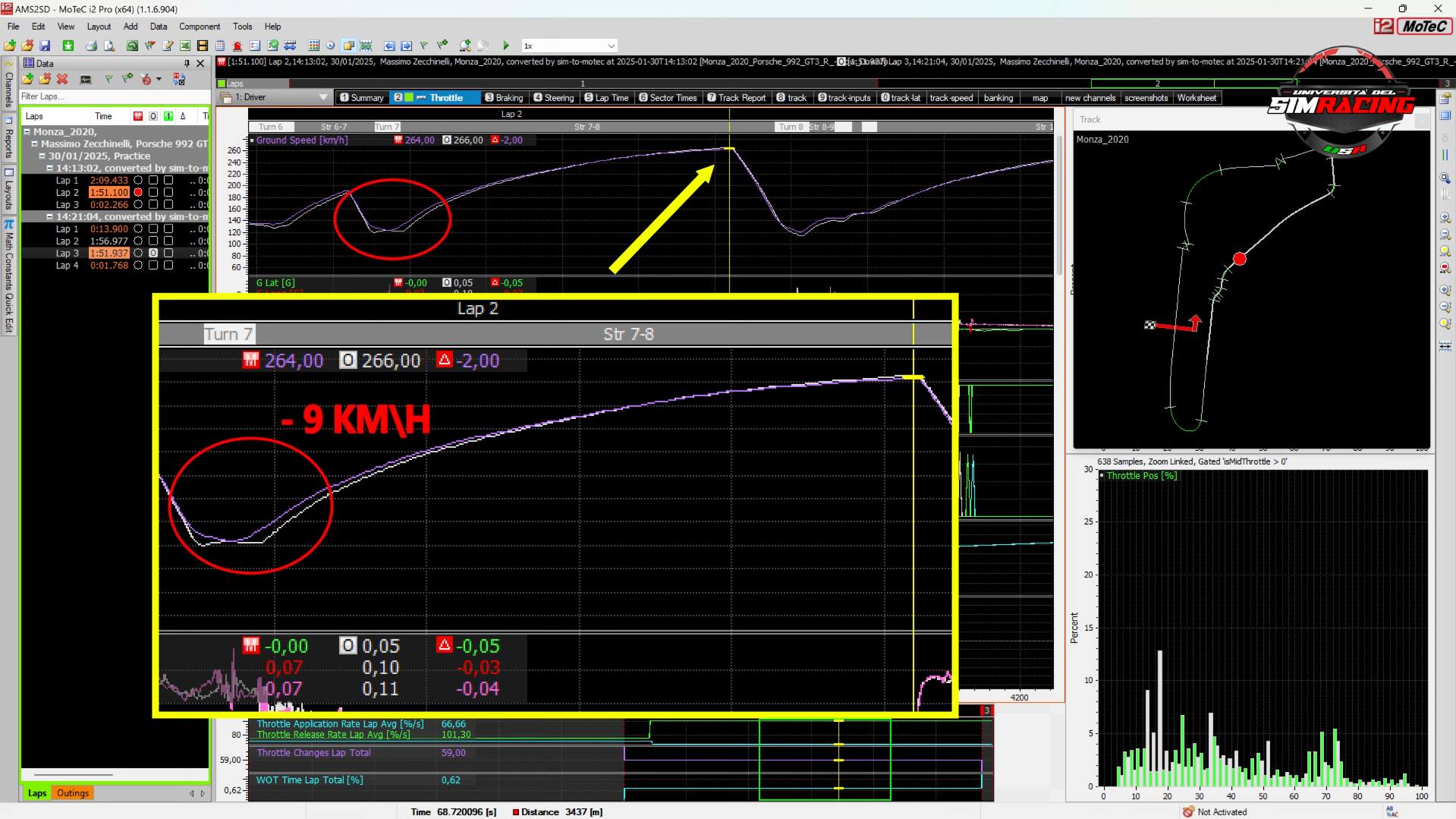Screen dimensions: 1456x819
Task: Click the zoom out icon on right toolbar
Action: pos(1445,235)
